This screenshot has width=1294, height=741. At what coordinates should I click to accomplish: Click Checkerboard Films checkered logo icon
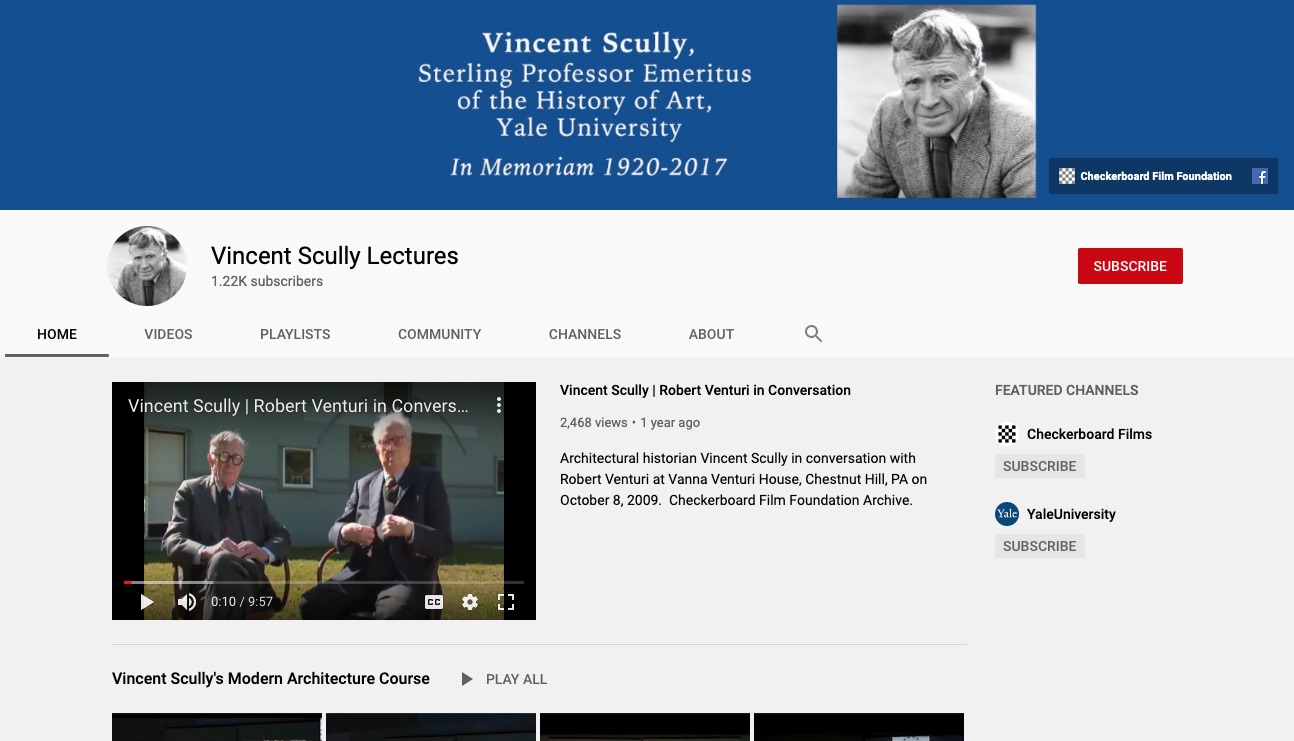[x=1007, y=434]
